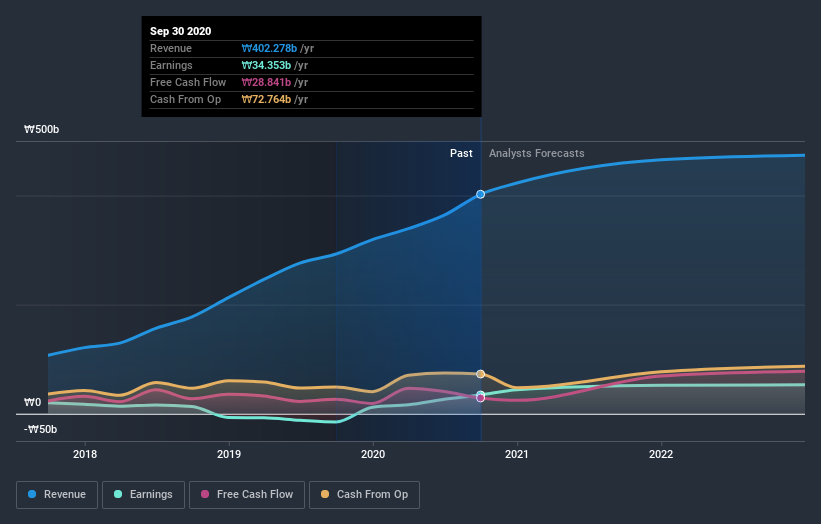Click the ₩402.278b revenue value
The height and width of the screenshot is (524, 821).
pos(269,48)
